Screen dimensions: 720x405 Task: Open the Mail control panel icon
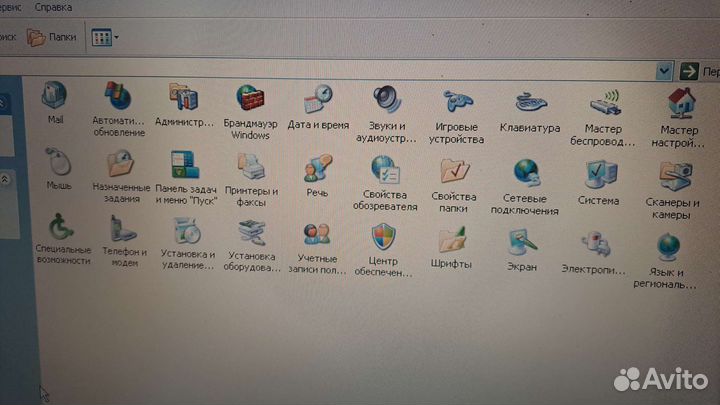54,97
